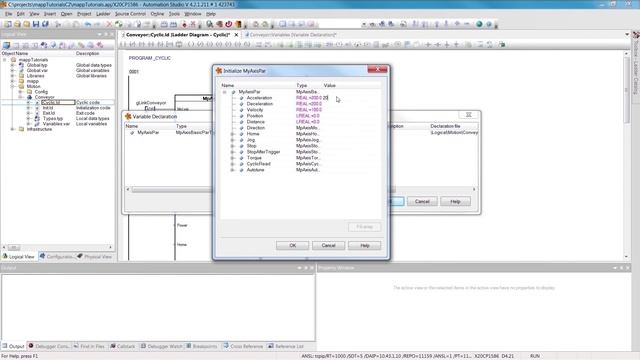Select the Position member row
640x360 pixels.
(x=300, y=116)
